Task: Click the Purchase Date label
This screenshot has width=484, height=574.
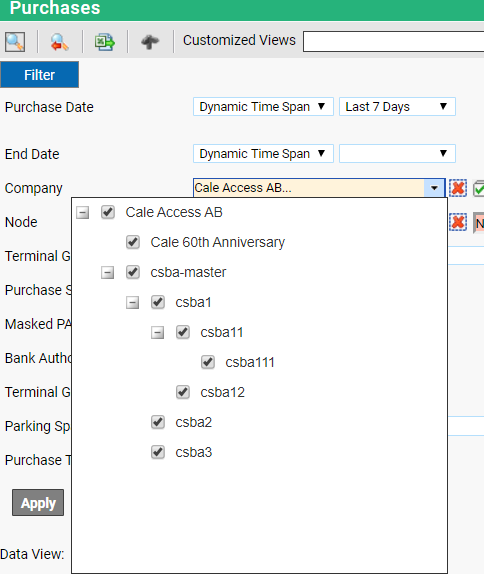Action: [x=49, y=107]
